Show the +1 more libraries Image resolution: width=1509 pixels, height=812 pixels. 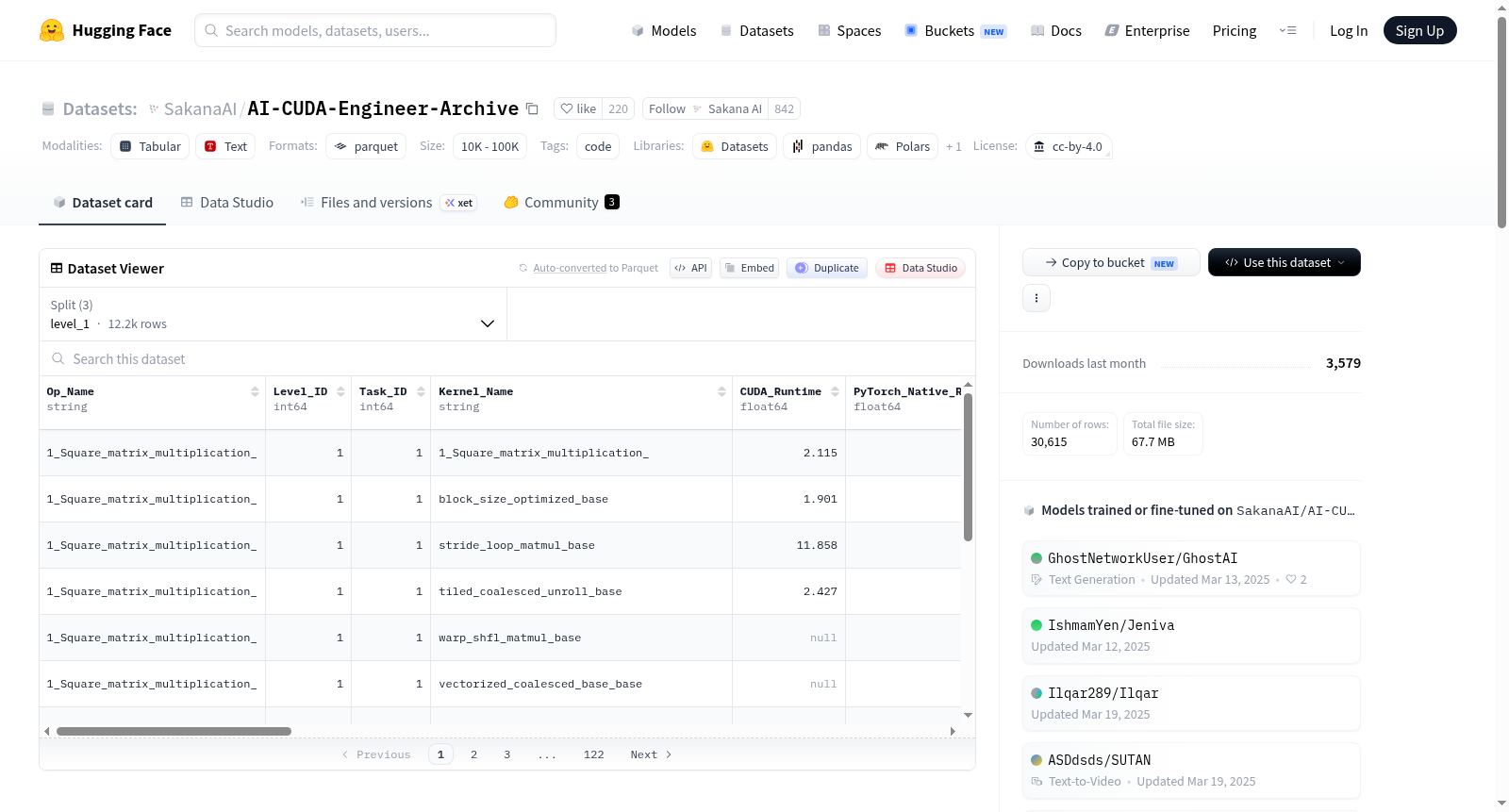tap(954, 146)
